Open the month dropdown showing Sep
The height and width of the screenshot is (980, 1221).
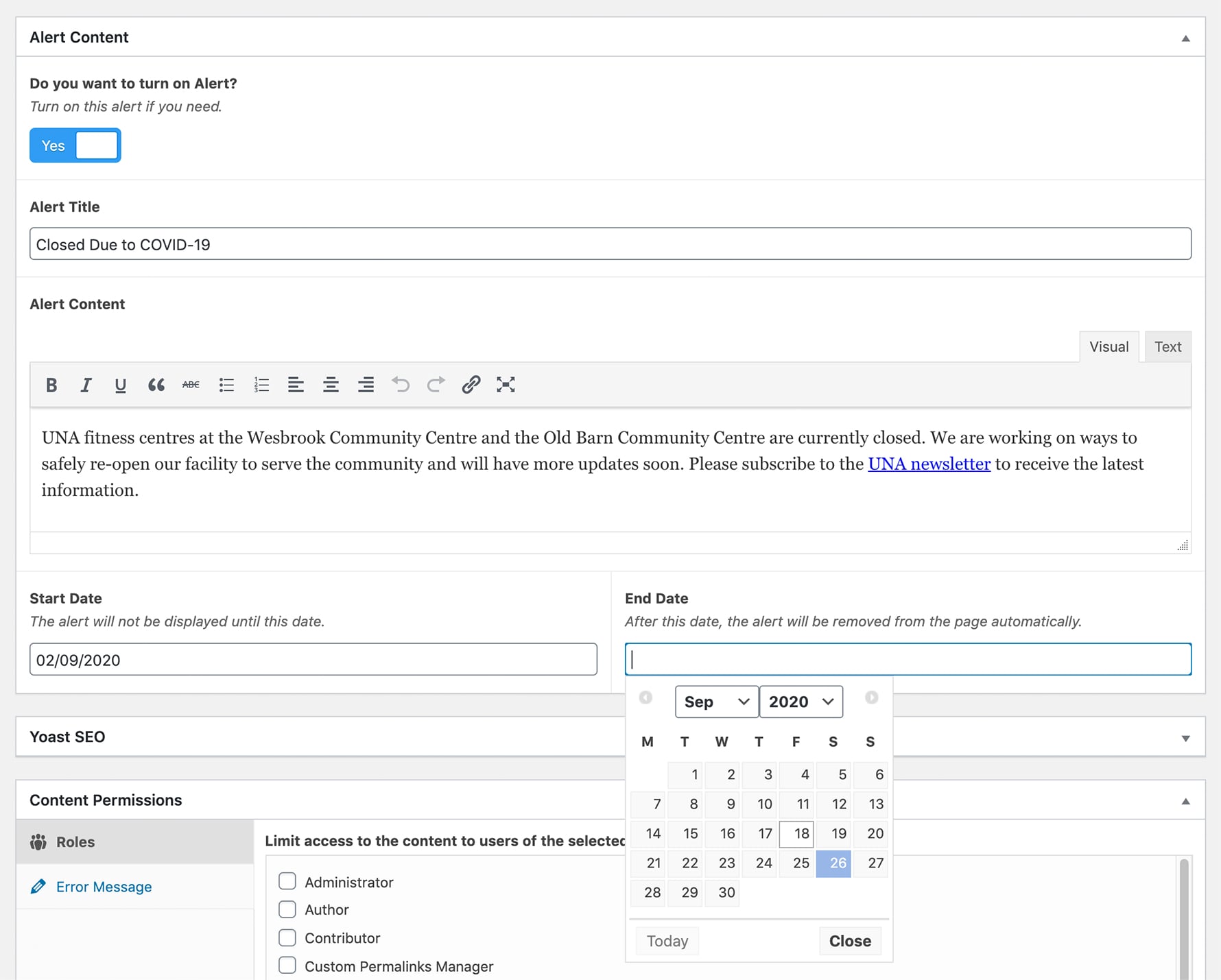pyautogui.click(x=716, y=702)
